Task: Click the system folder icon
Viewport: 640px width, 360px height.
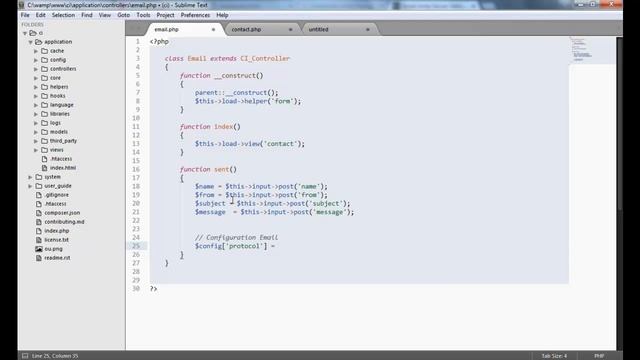Action: [39, 177]
